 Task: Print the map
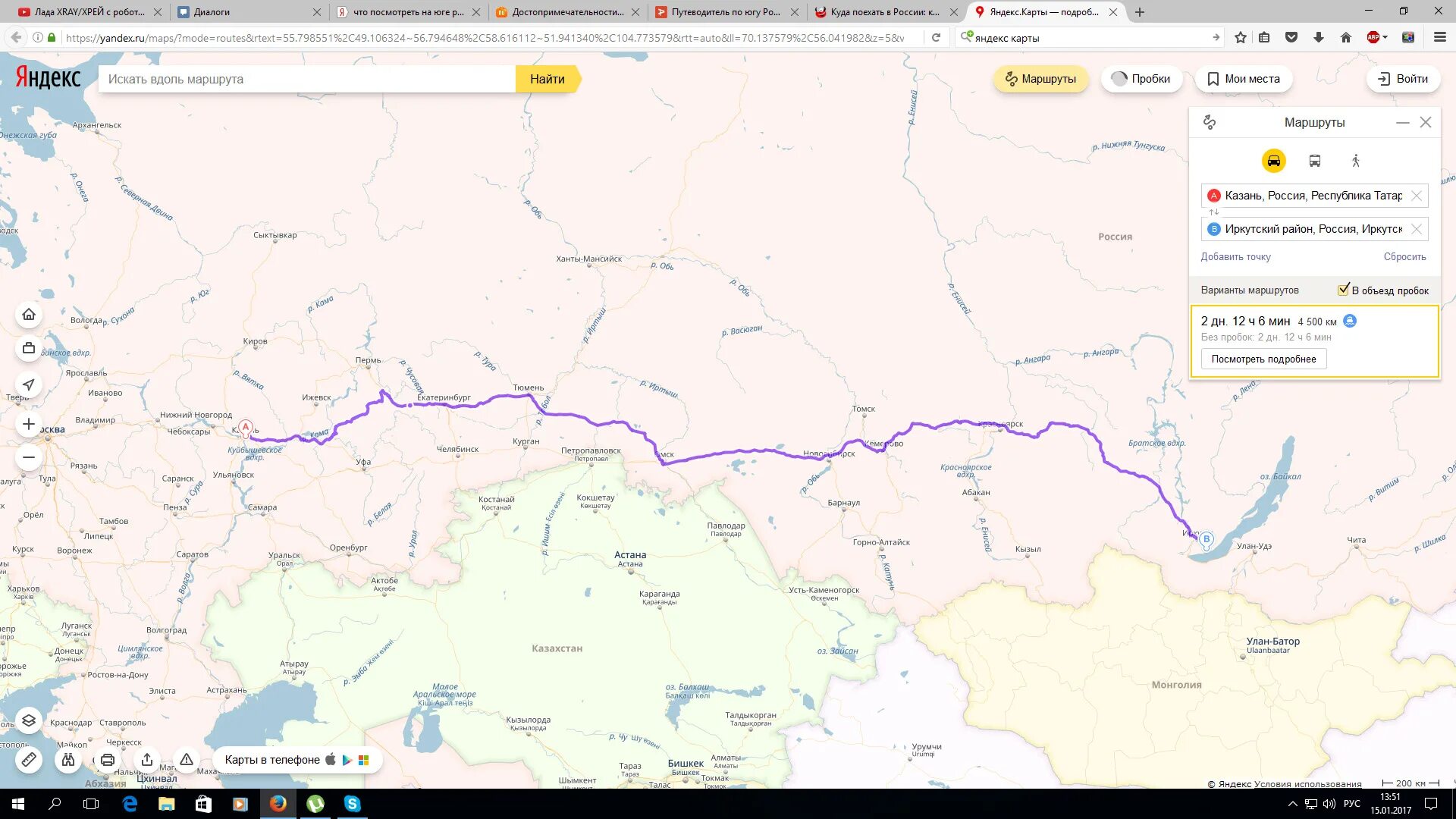(108, 759)
